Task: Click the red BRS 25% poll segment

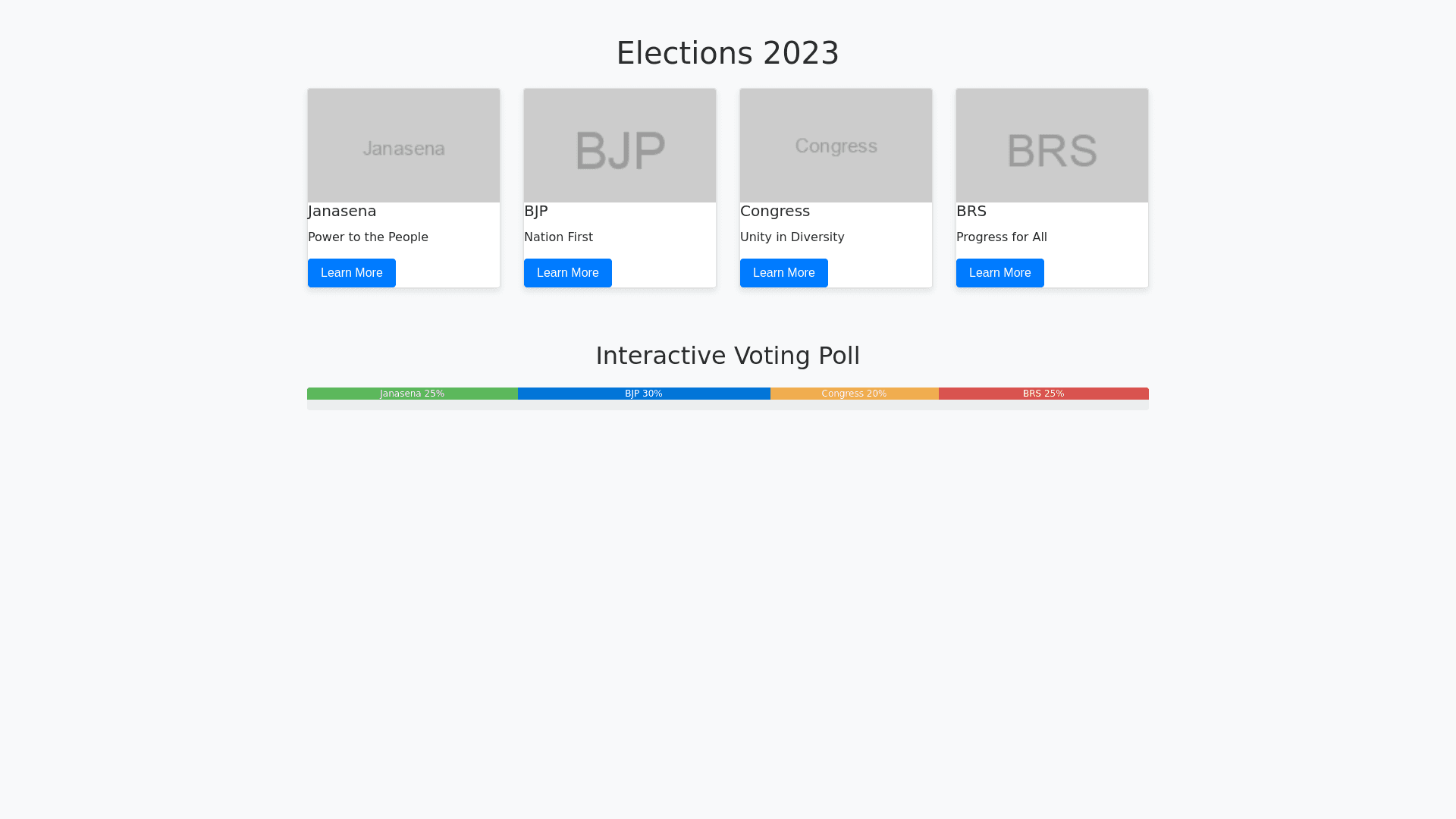Action: pyautogui.click(x=1043, y=394)
